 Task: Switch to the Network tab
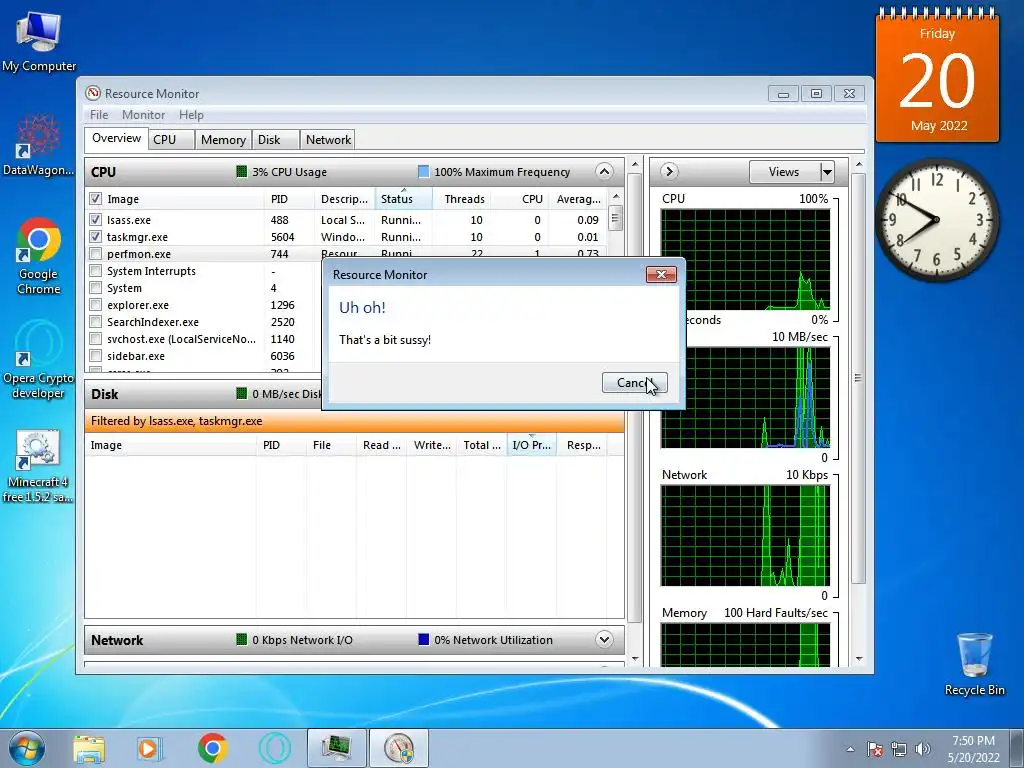pyautogui.click(x=328, y=140)
